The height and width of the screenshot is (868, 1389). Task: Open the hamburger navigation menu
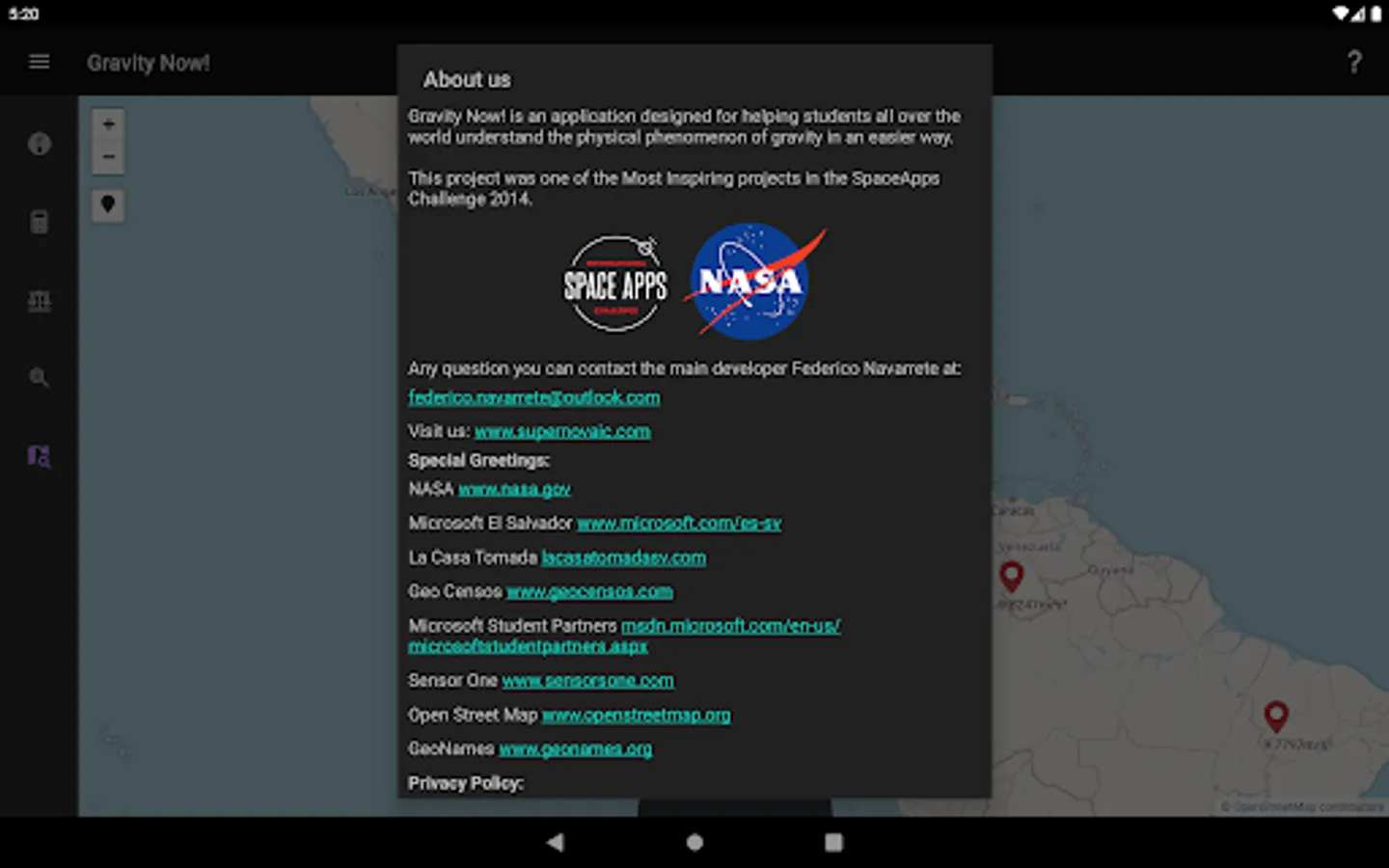[x=39, y=62]
